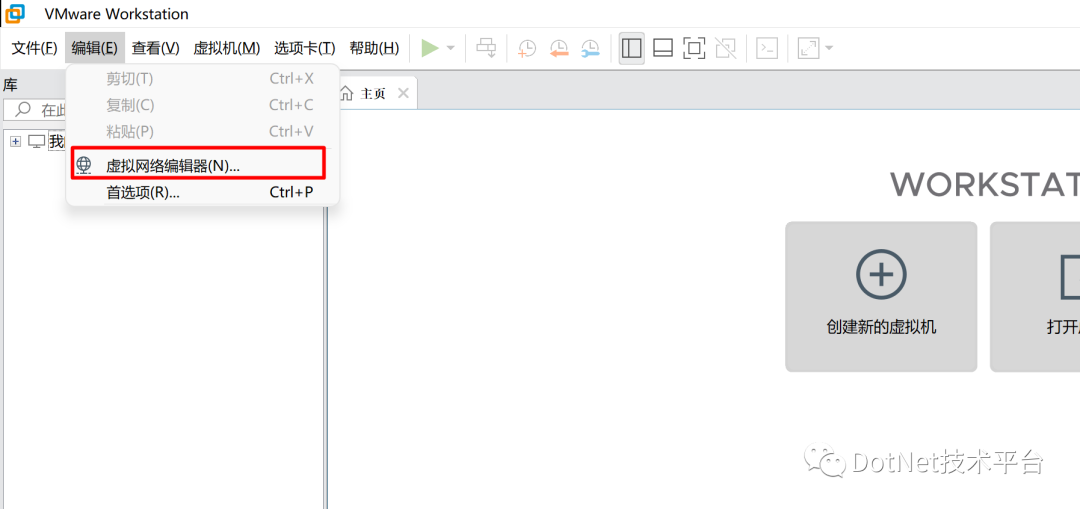The width and height of the screenshot is (1080, 509).
Task: Open the power options dropdown arrow
Action: [x=451, y=48]
